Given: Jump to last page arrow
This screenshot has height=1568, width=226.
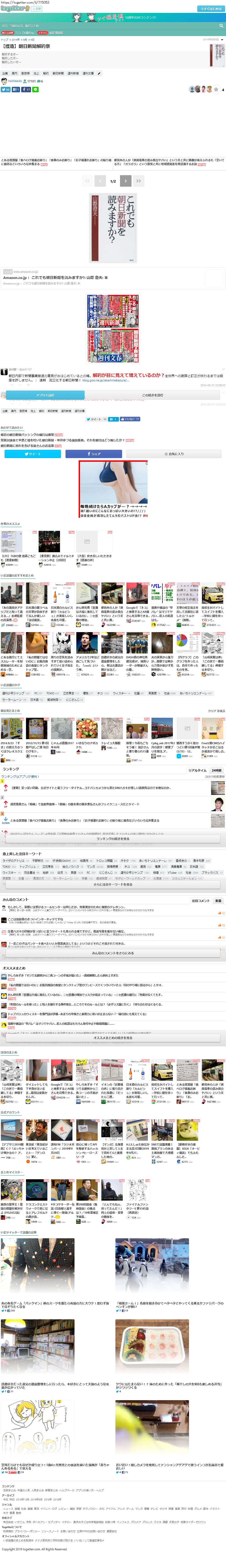Looking at the screenshot, I should point(138,181).
